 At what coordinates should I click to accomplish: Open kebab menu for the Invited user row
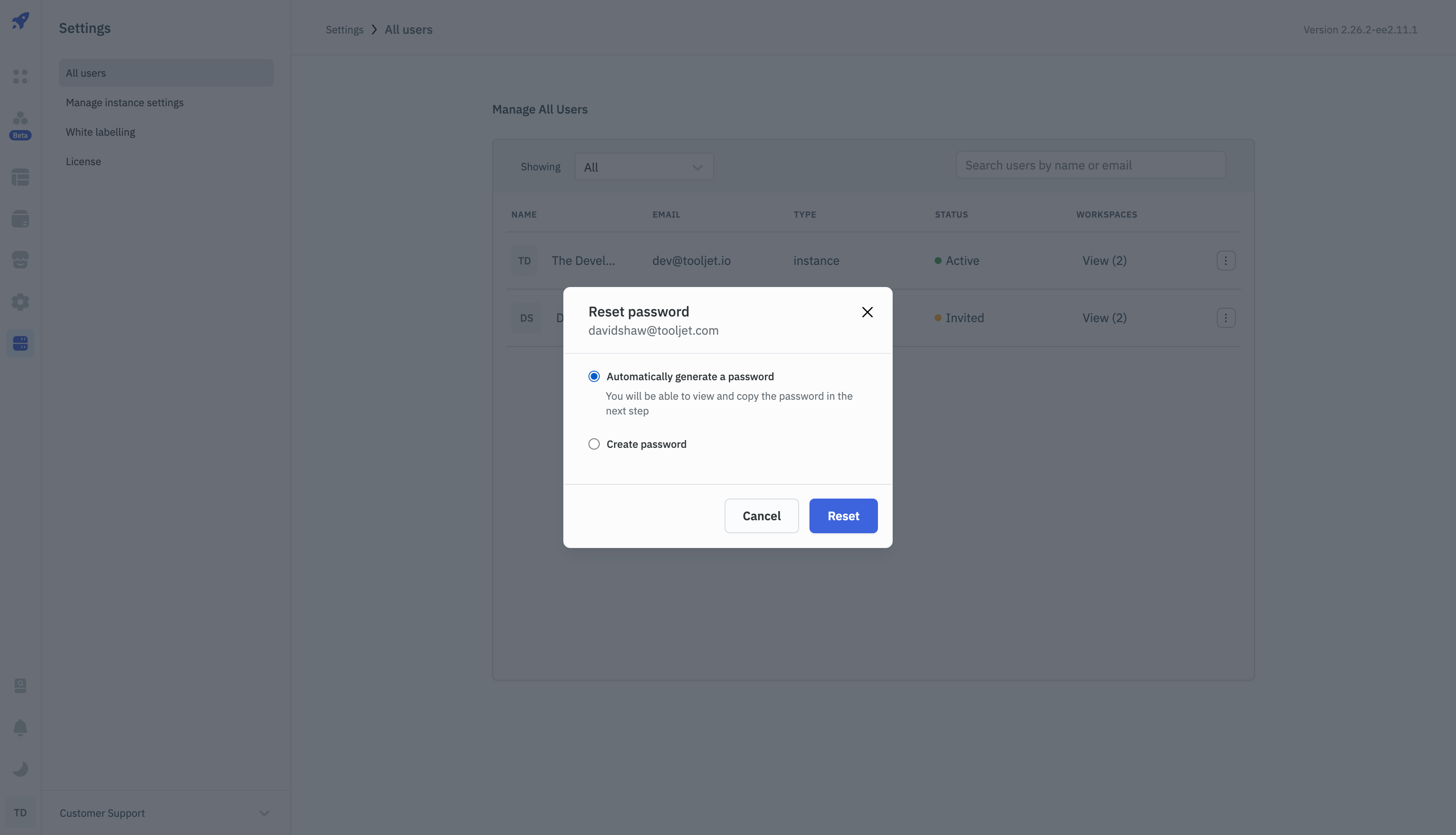(1225, 318)
